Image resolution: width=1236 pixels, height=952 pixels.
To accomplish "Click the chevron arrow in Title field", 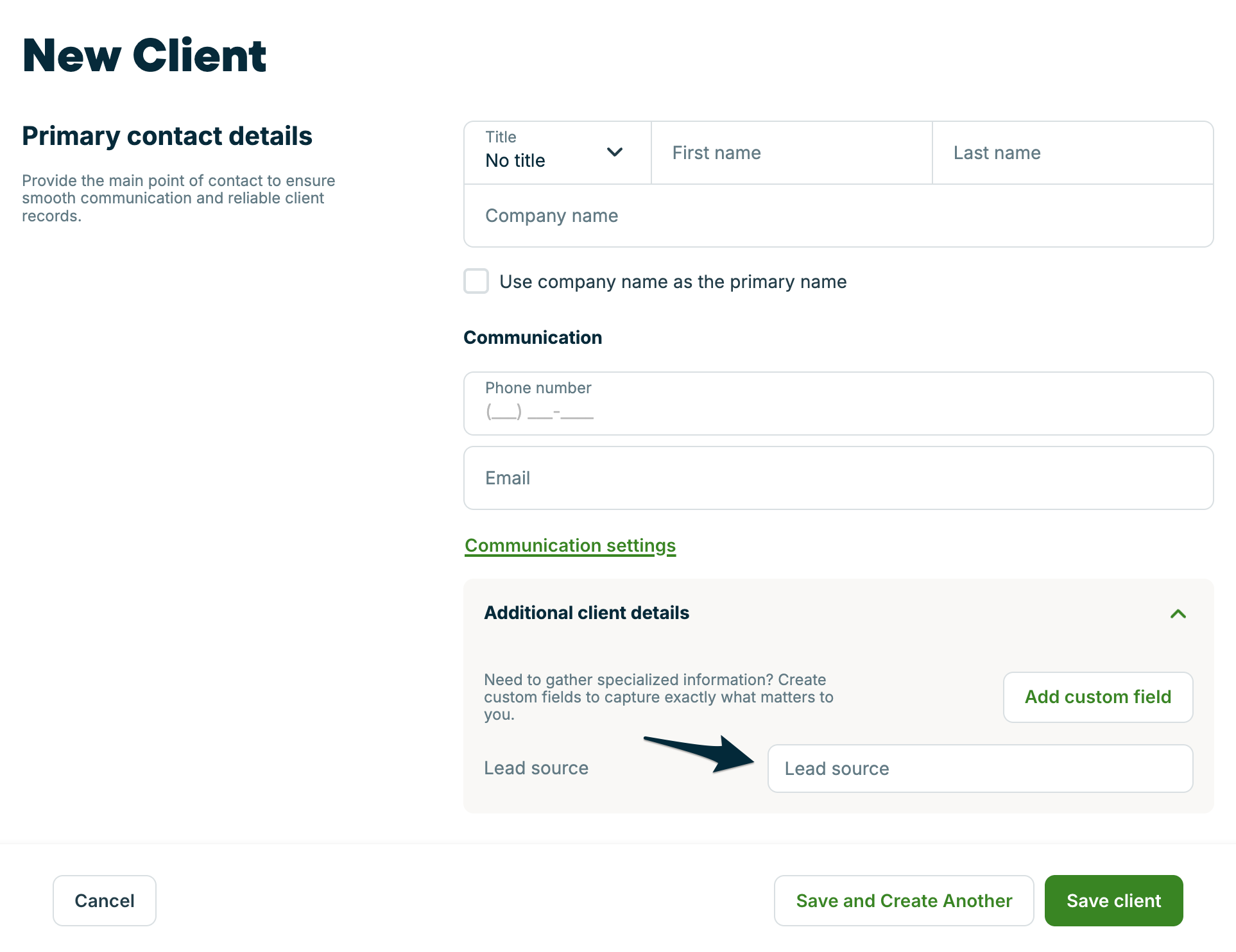I will 614,153.
